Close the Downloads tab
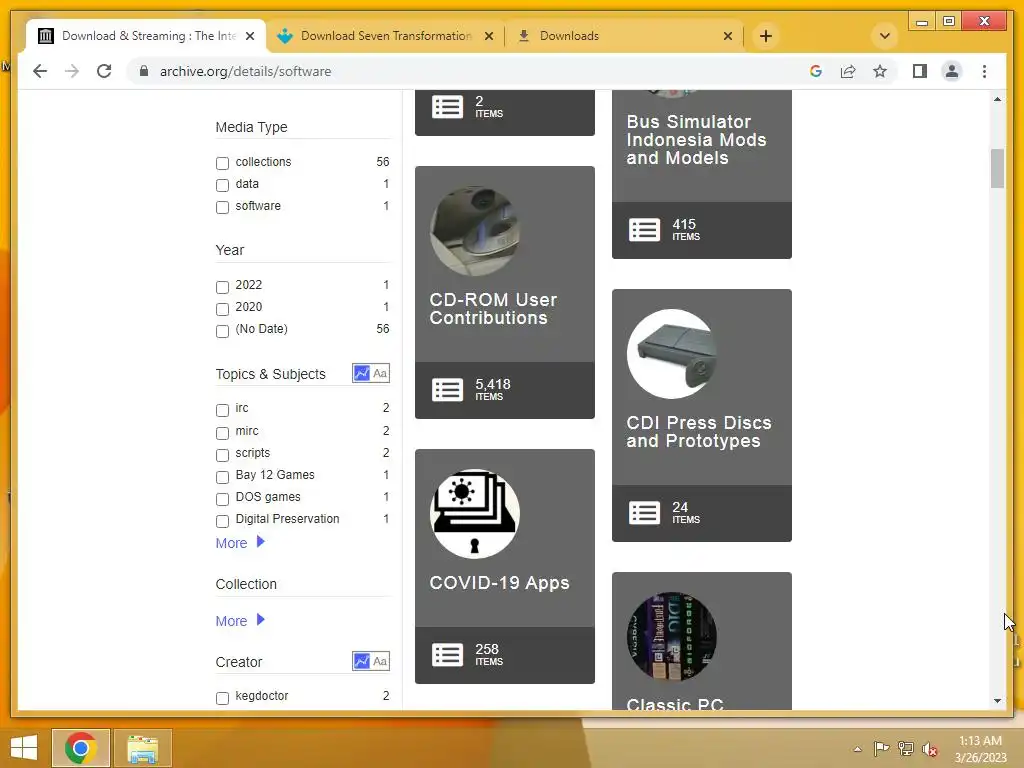This screenshot has width=1024, height=768. tap(728, 36)
